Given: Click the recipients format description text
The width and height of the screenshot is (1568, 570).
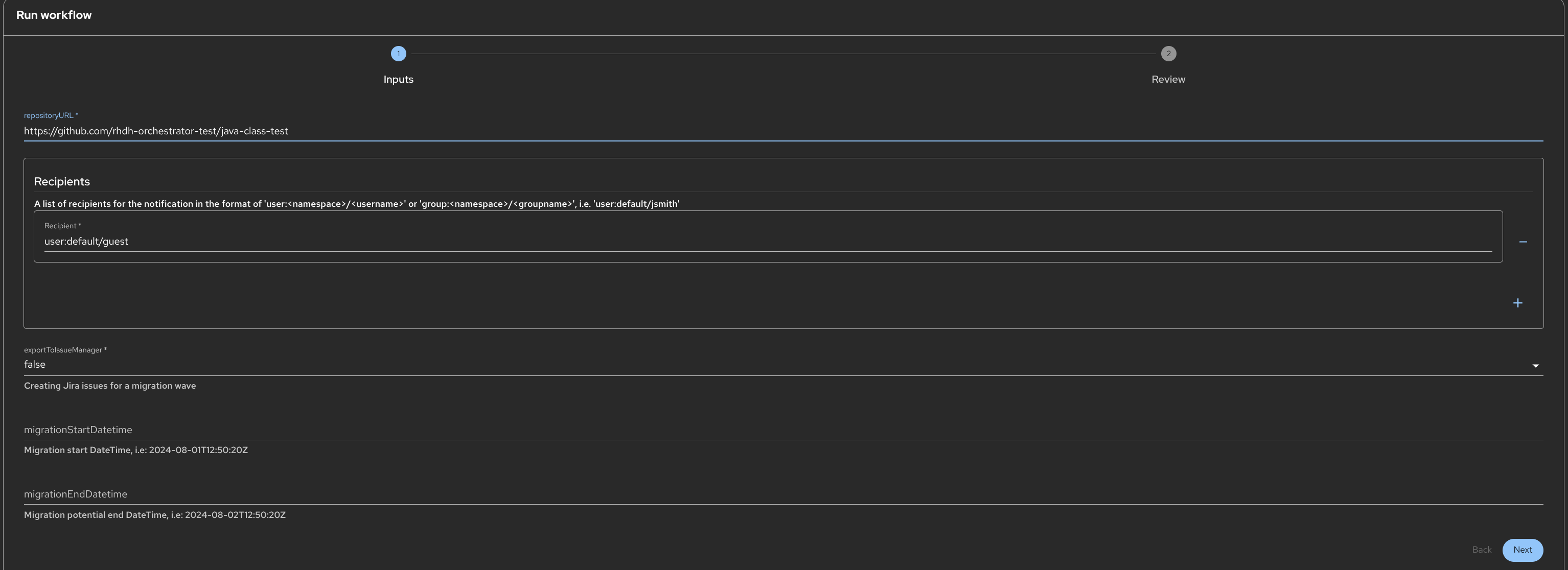Looking at the screenshot, I should [356, 204].
